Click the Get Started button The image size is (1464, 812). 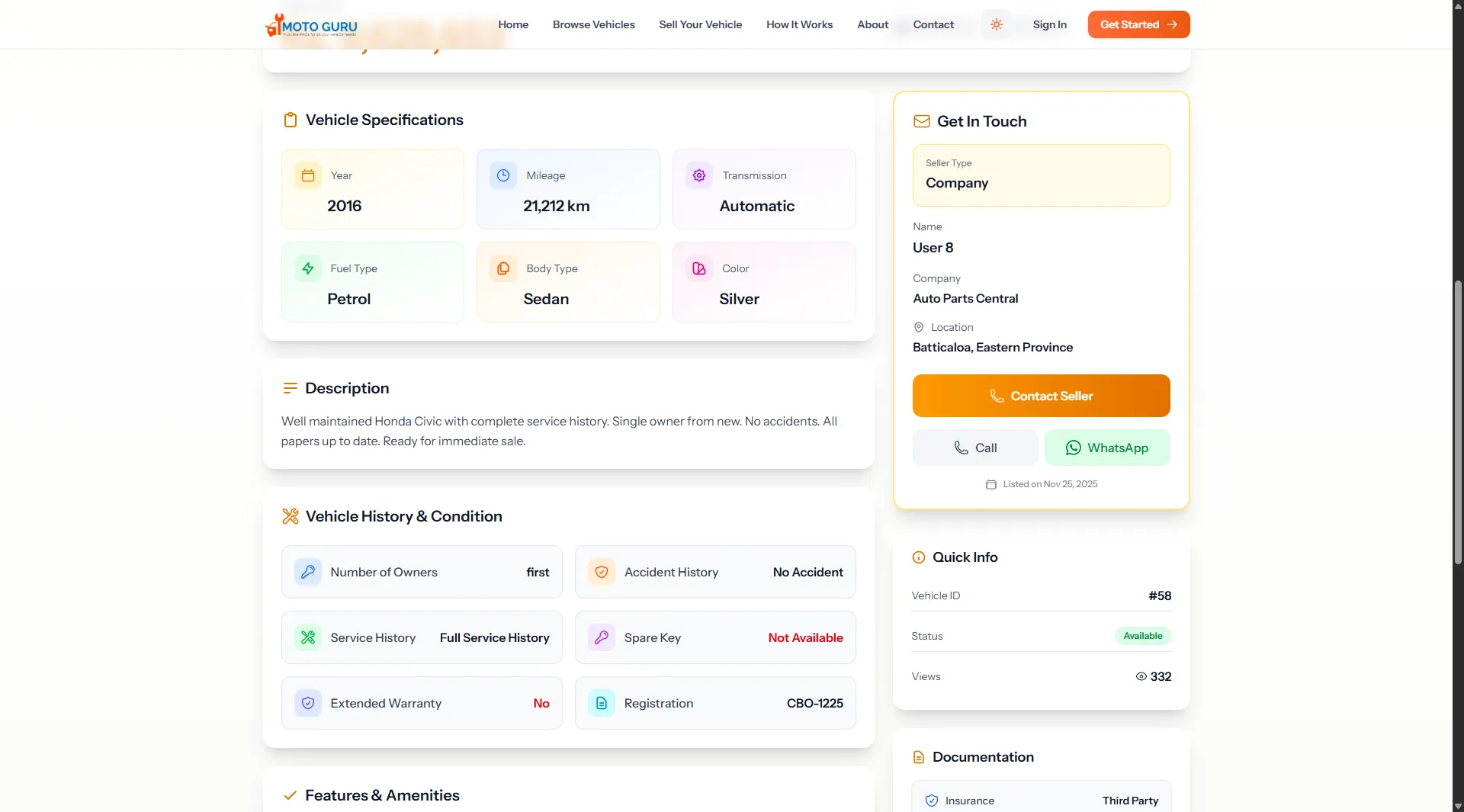coord(1138,24)
